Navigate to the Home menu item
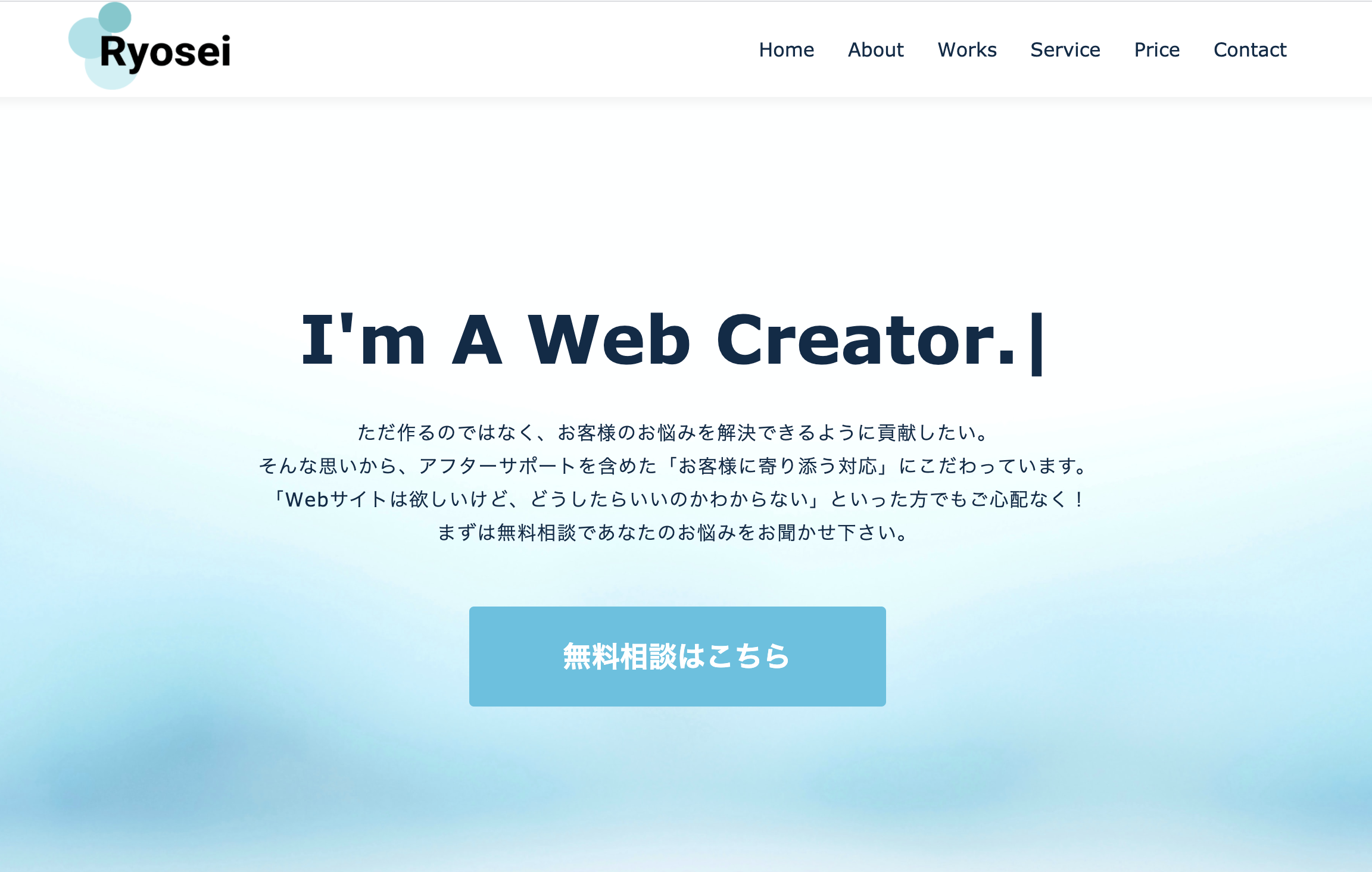This screenshot has height=872, width=1372. 786,49
